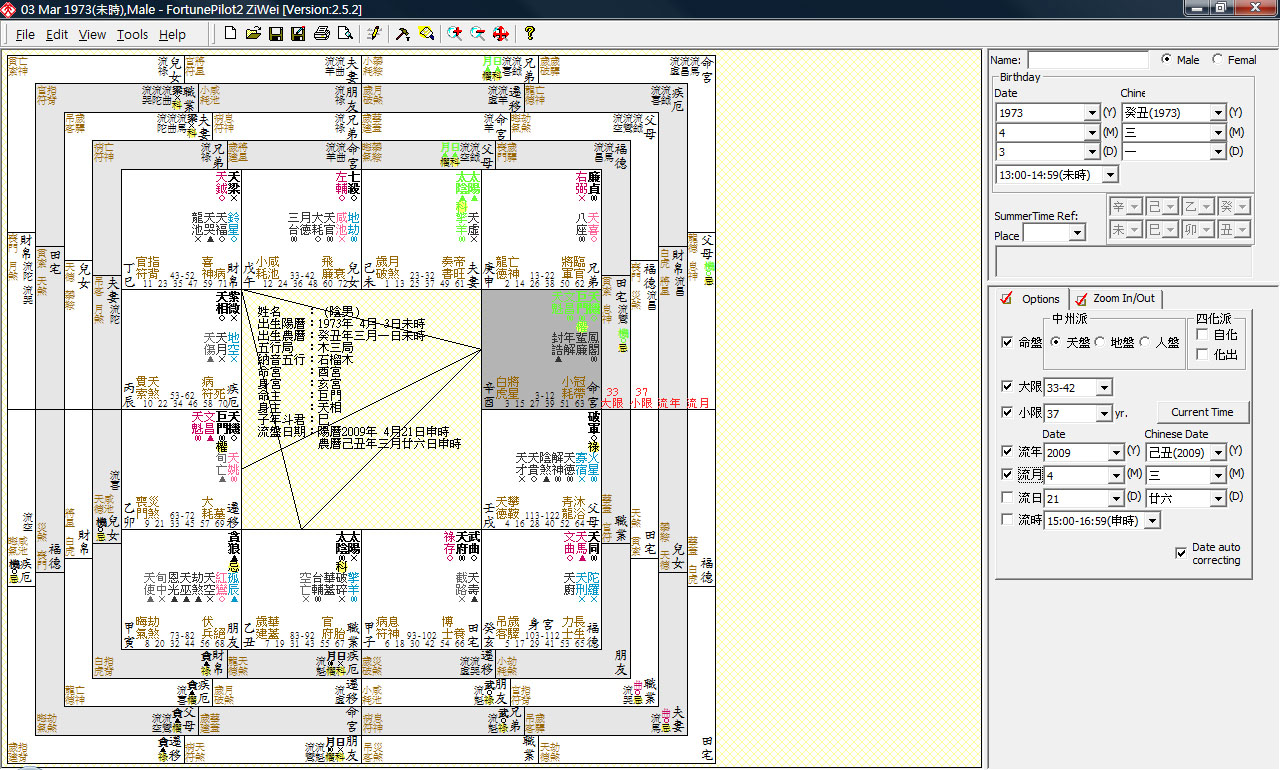Click the New document toolbar icon
This screenshot has width=1280, height=770.
click(231, 34)
